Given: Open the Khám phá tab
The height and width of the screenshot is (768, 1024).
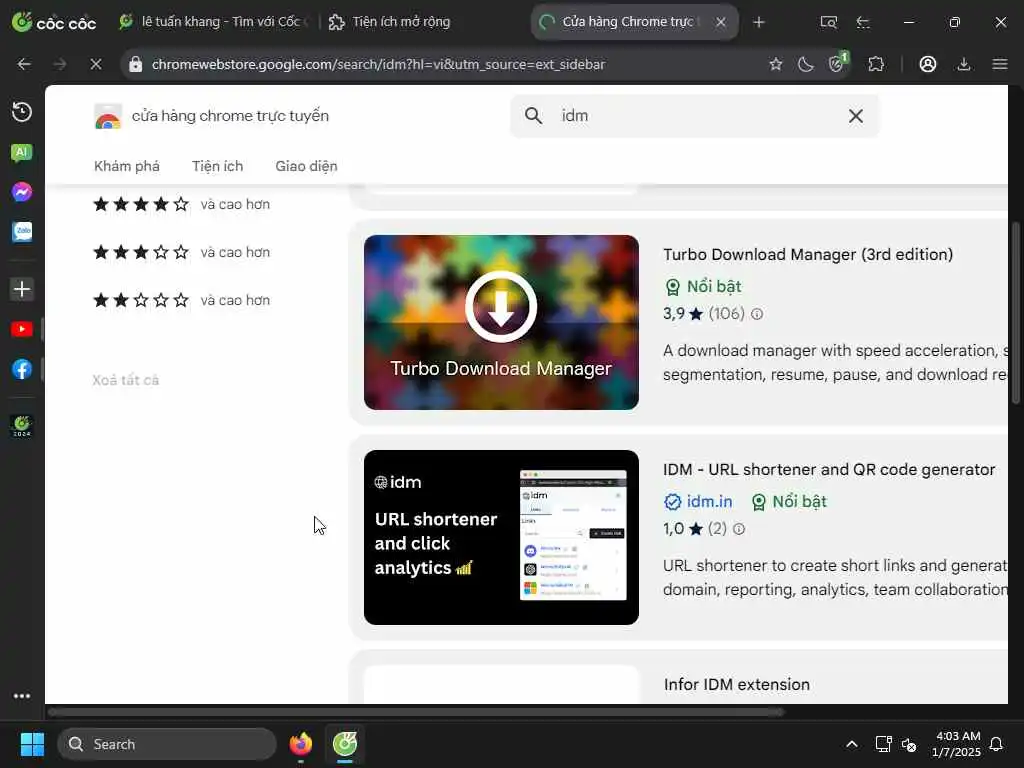Looking at the screenshot, I should point(127,166).
